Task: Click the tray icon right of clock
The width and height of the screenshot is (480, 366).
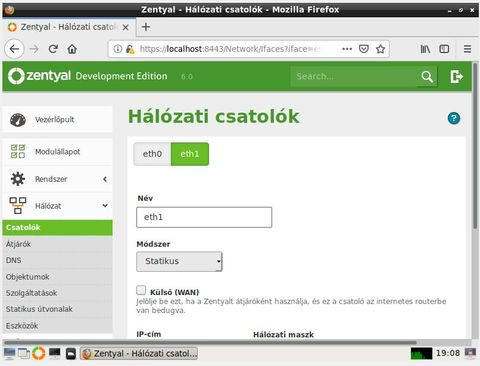Action: [470, 353]
